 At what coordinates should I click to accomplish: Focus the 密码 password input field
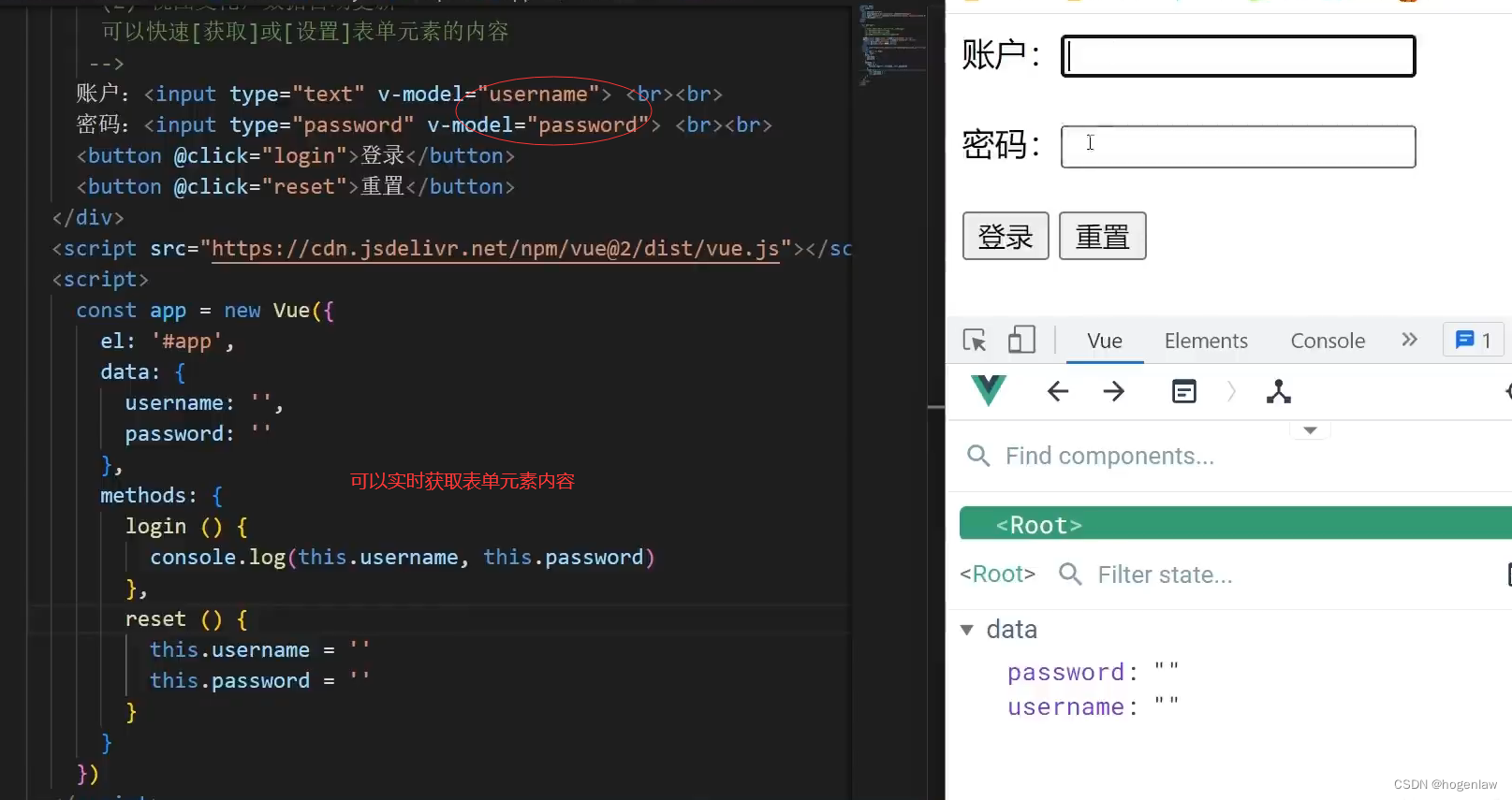1238,147
